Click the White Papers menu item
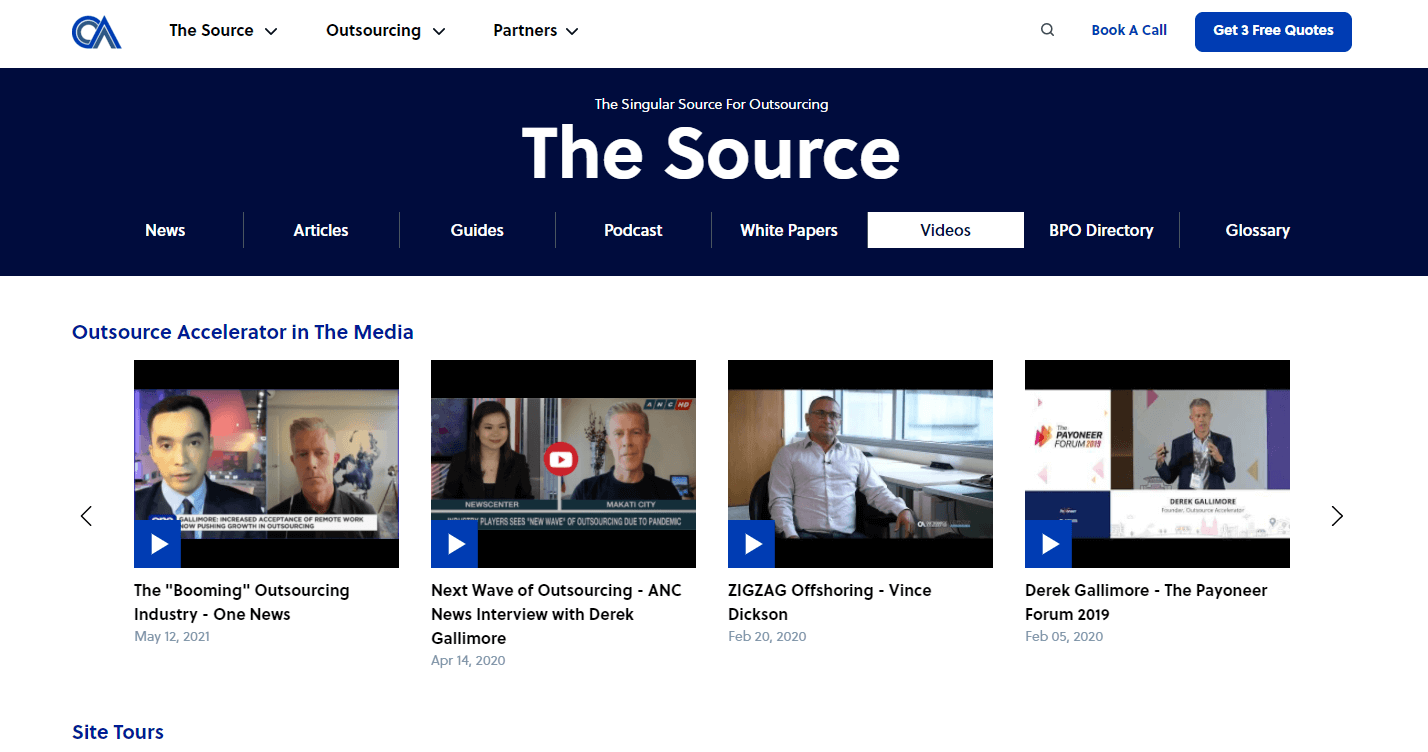Screen dimensions: 1428x752 (x=788, y=230)
